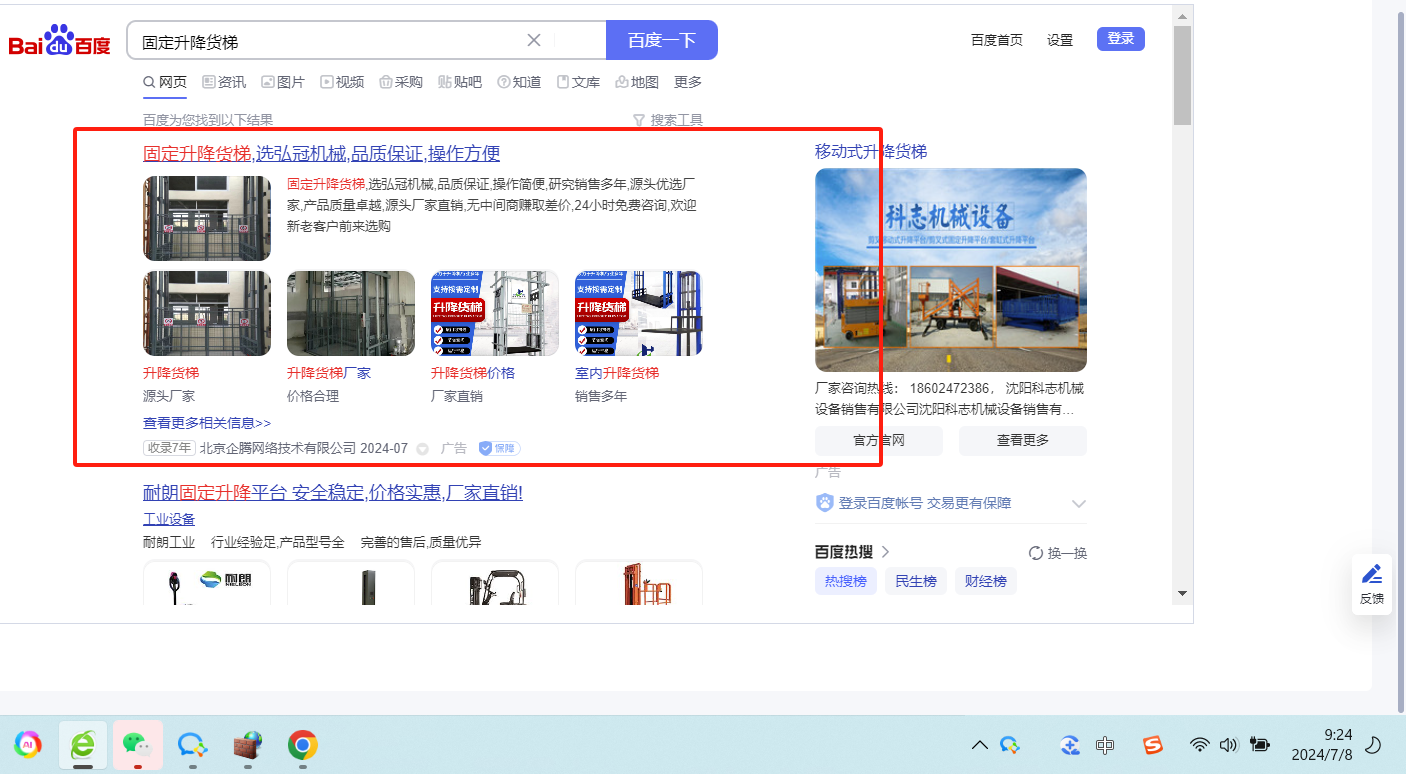Open 查看更多相关信息>> link

(x=207, y=423)
